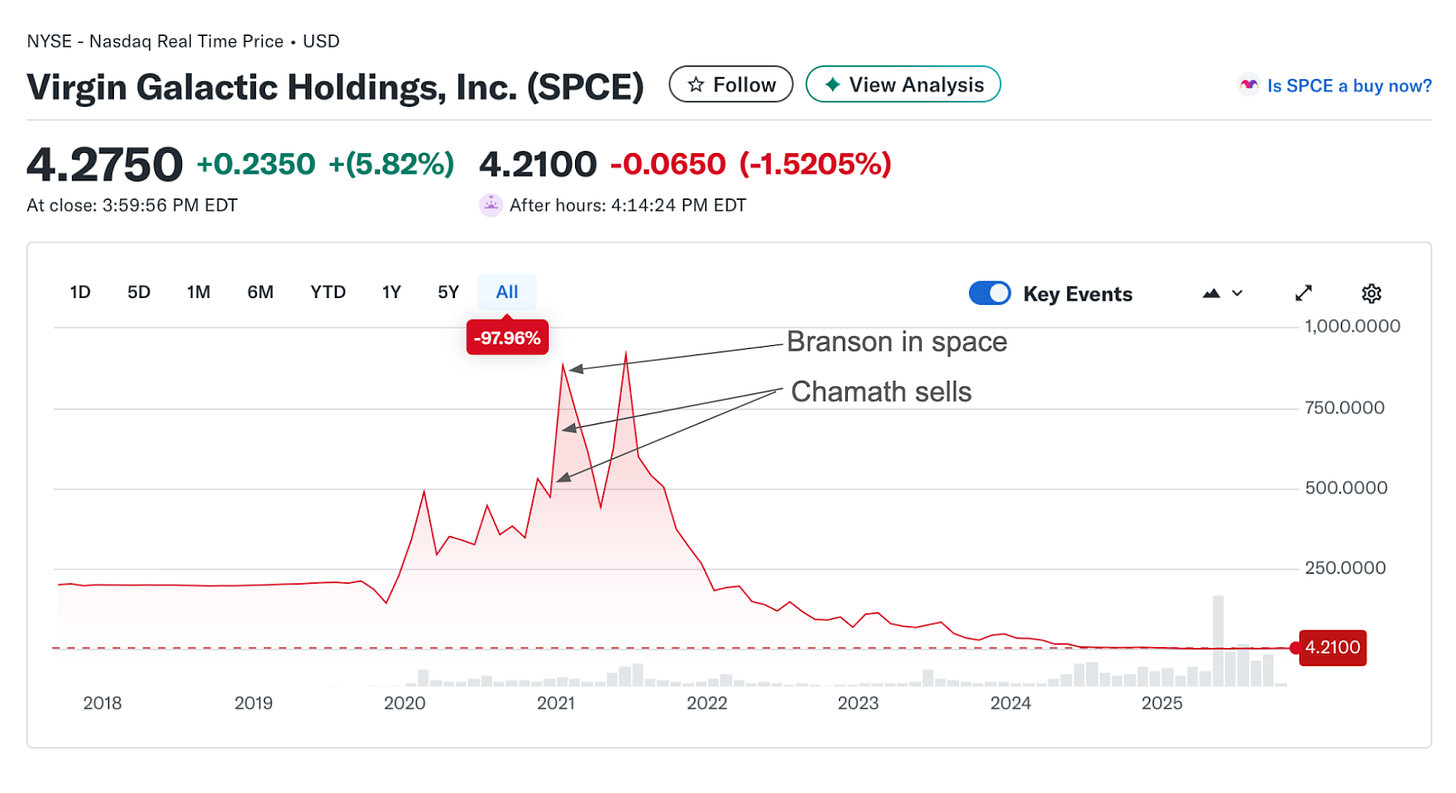This screenshot has width=1456, height=793.
Task: Switch to the 1M range
Action: coord(198,292)
